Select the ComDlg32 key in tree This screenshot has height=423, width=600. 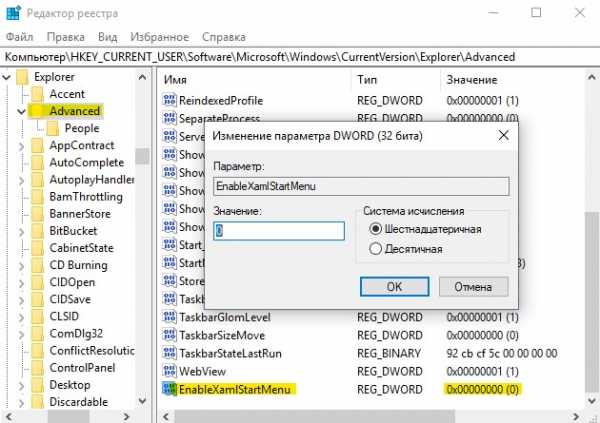pos(76,333)
